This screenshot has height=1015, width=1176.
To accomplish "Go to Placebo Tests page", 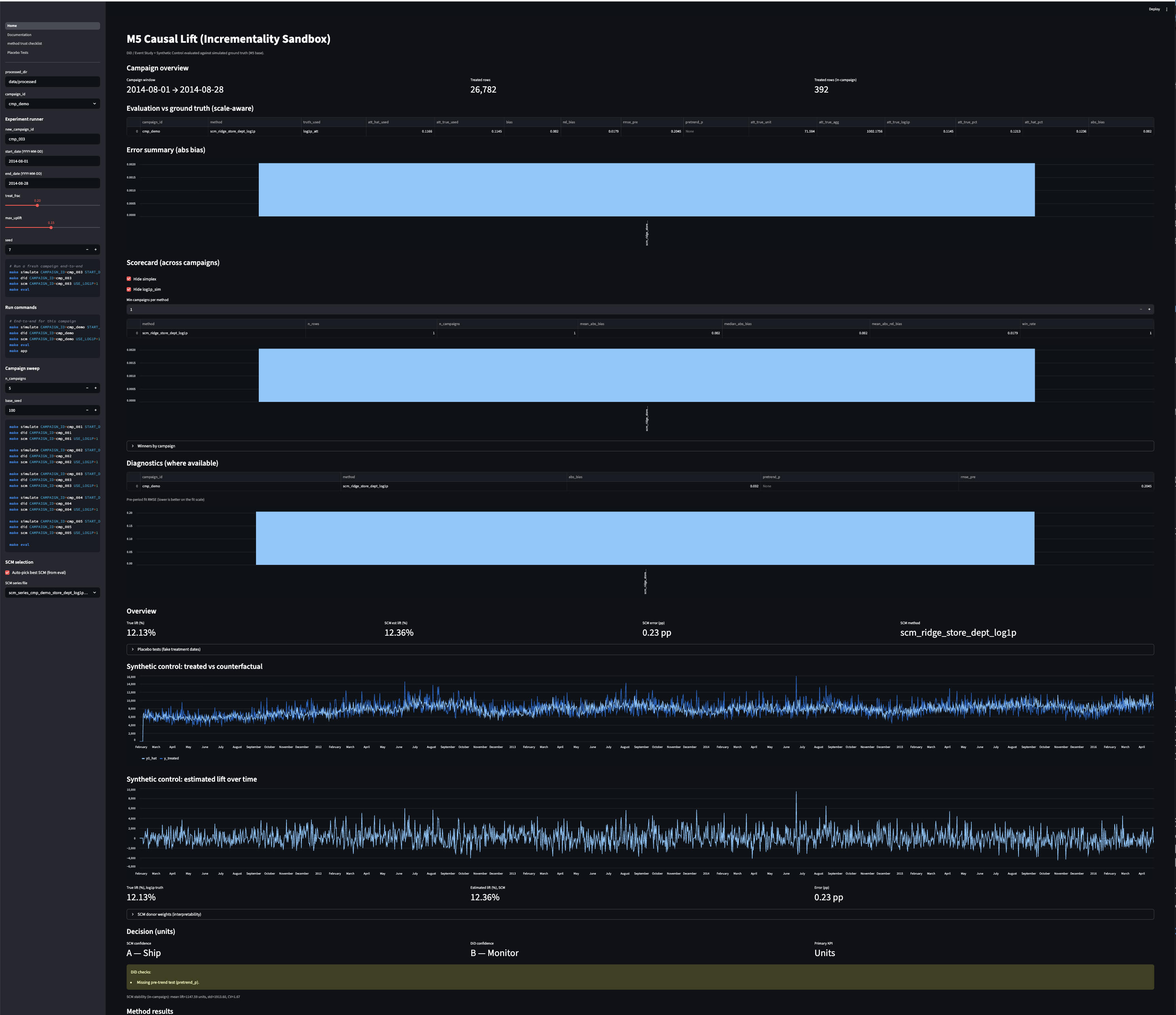I will point(17,53).
